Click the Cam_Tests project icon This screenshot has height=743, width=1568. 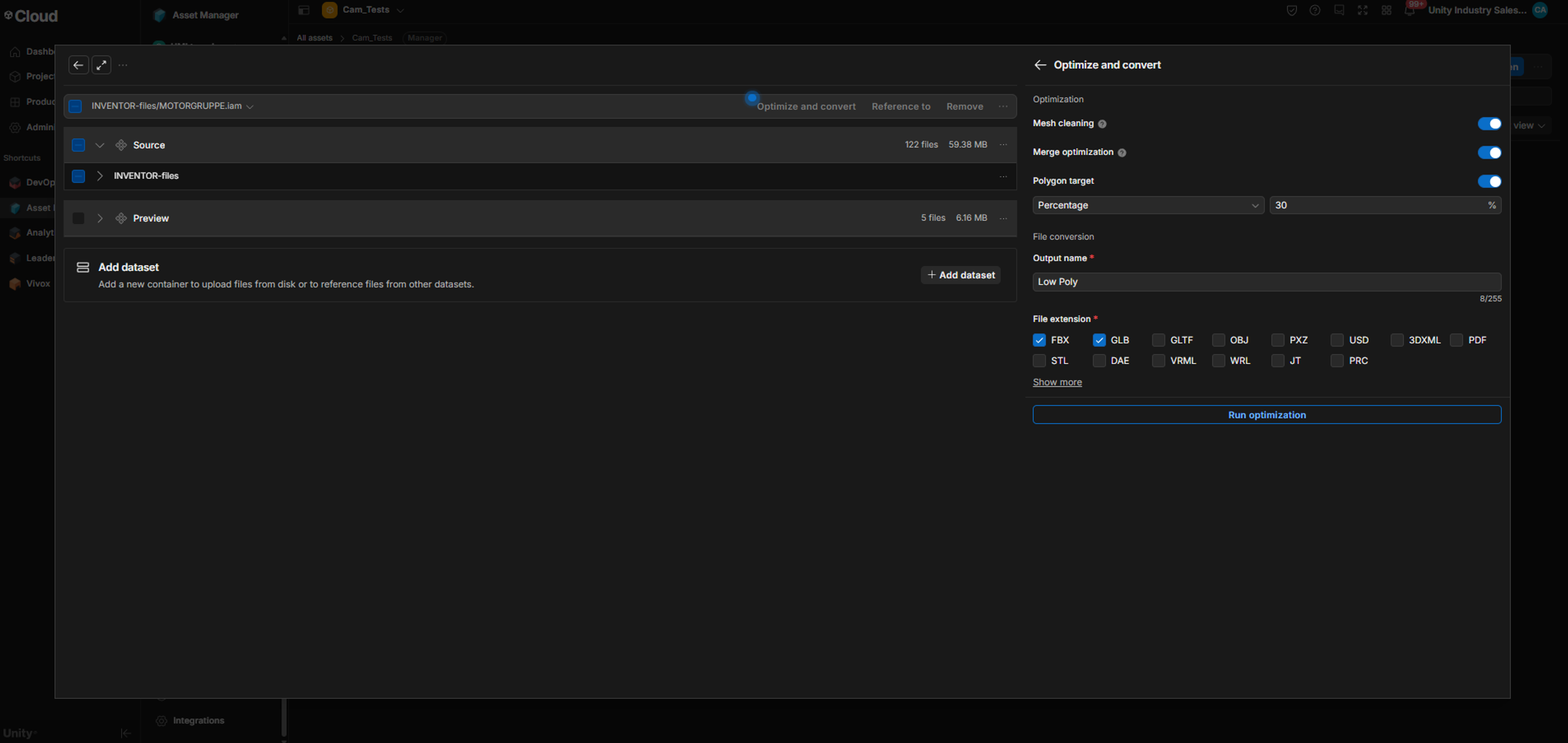[329, 10]
